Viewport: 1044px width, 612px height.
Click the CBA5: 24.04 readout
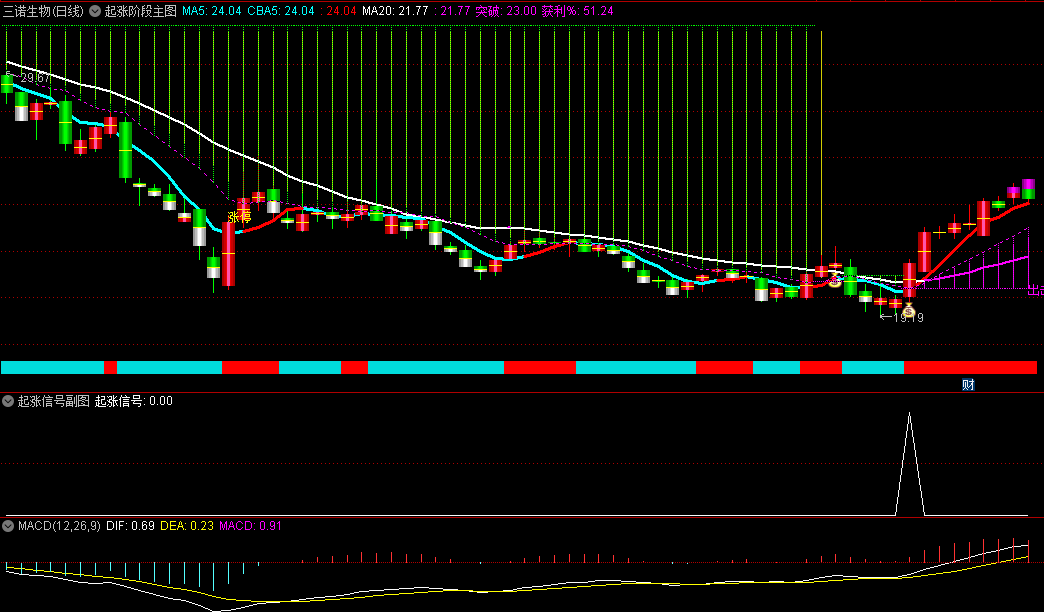click(280, 11)
